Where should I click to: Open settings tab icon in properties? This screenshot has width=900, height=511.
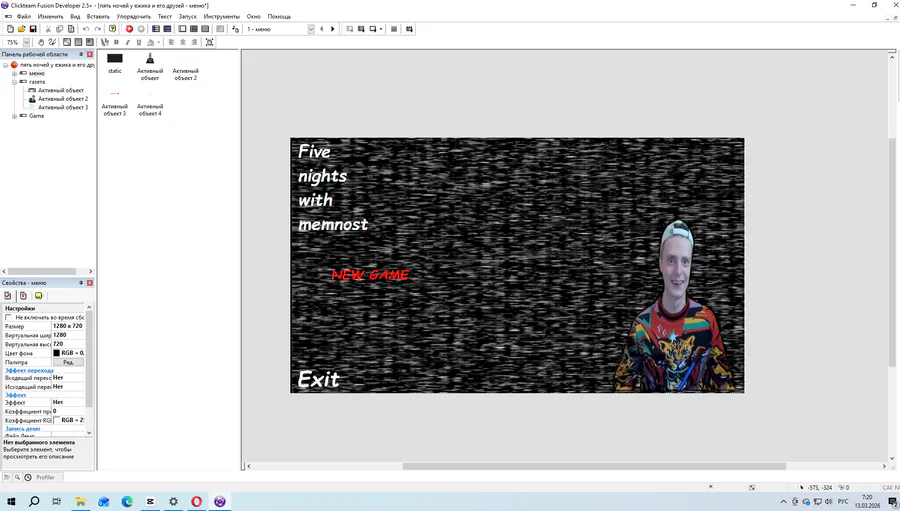tap(7, 296)
